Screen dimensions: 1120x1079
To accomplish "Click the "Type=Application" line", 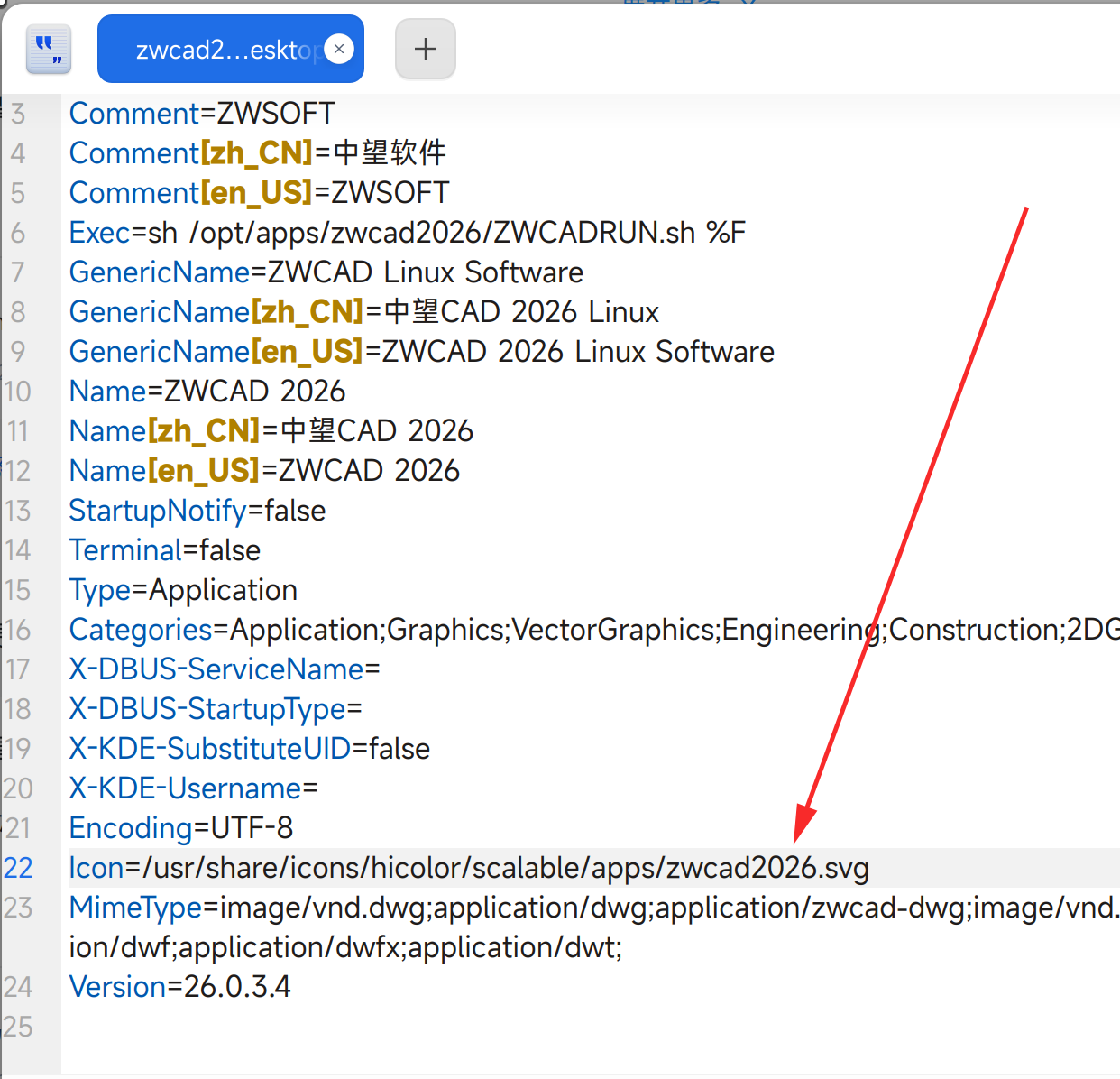I will click(x=183, y=590).
